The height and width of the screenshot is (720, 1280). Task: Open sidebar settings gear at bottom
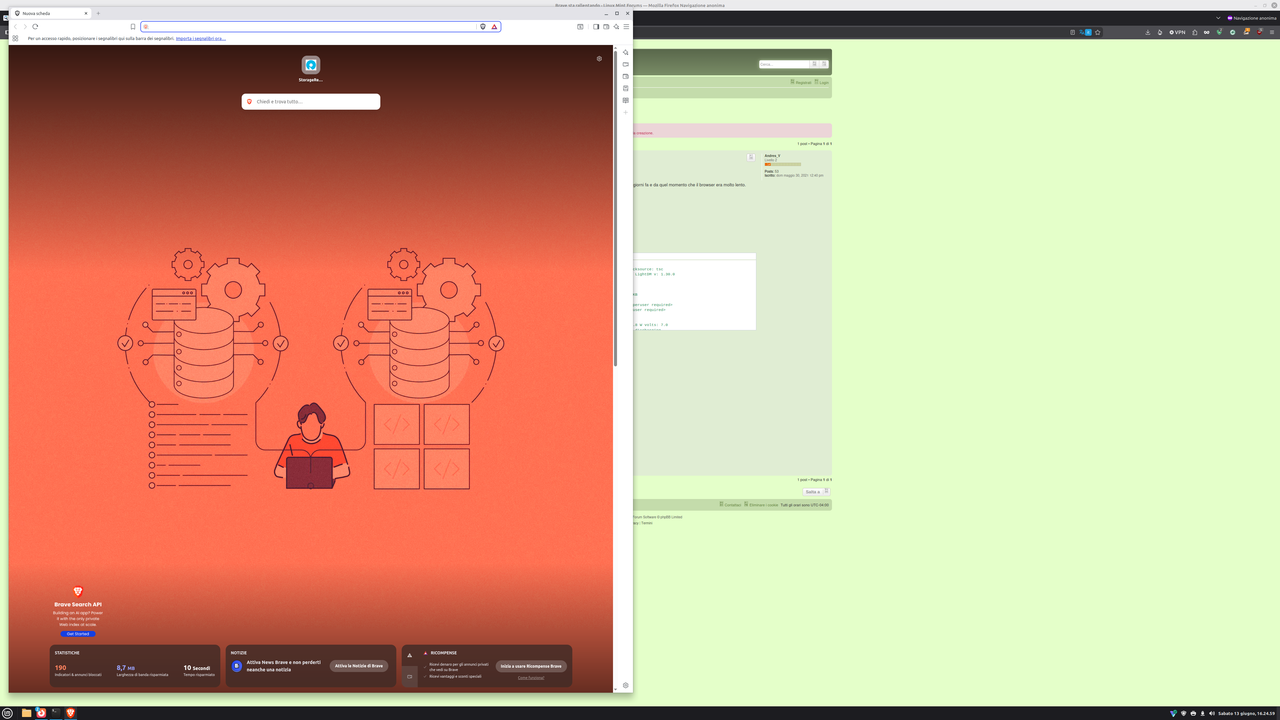[626, 685]
